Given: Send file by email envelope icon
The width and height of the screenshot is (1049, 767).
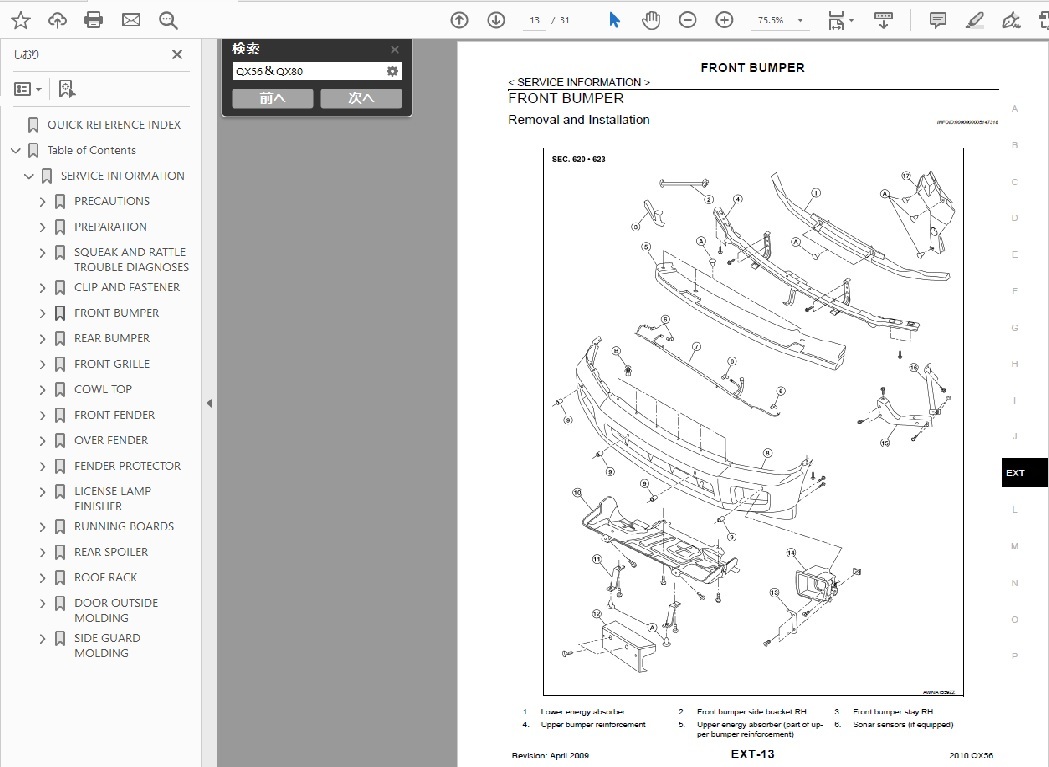Looking at the screenshot, I should [x=131, y=20].
